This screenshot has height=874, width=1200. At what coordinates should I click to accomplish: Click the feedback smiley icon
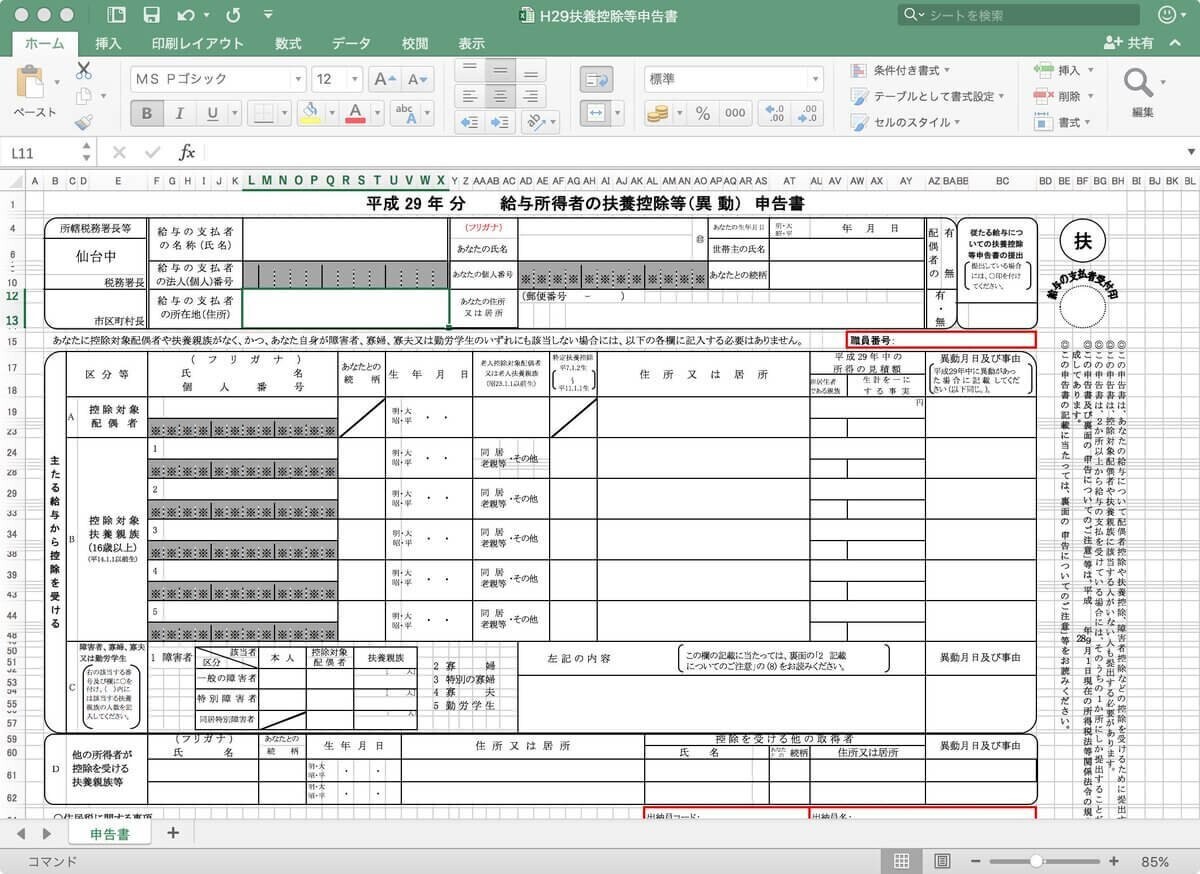(1166, 15)
